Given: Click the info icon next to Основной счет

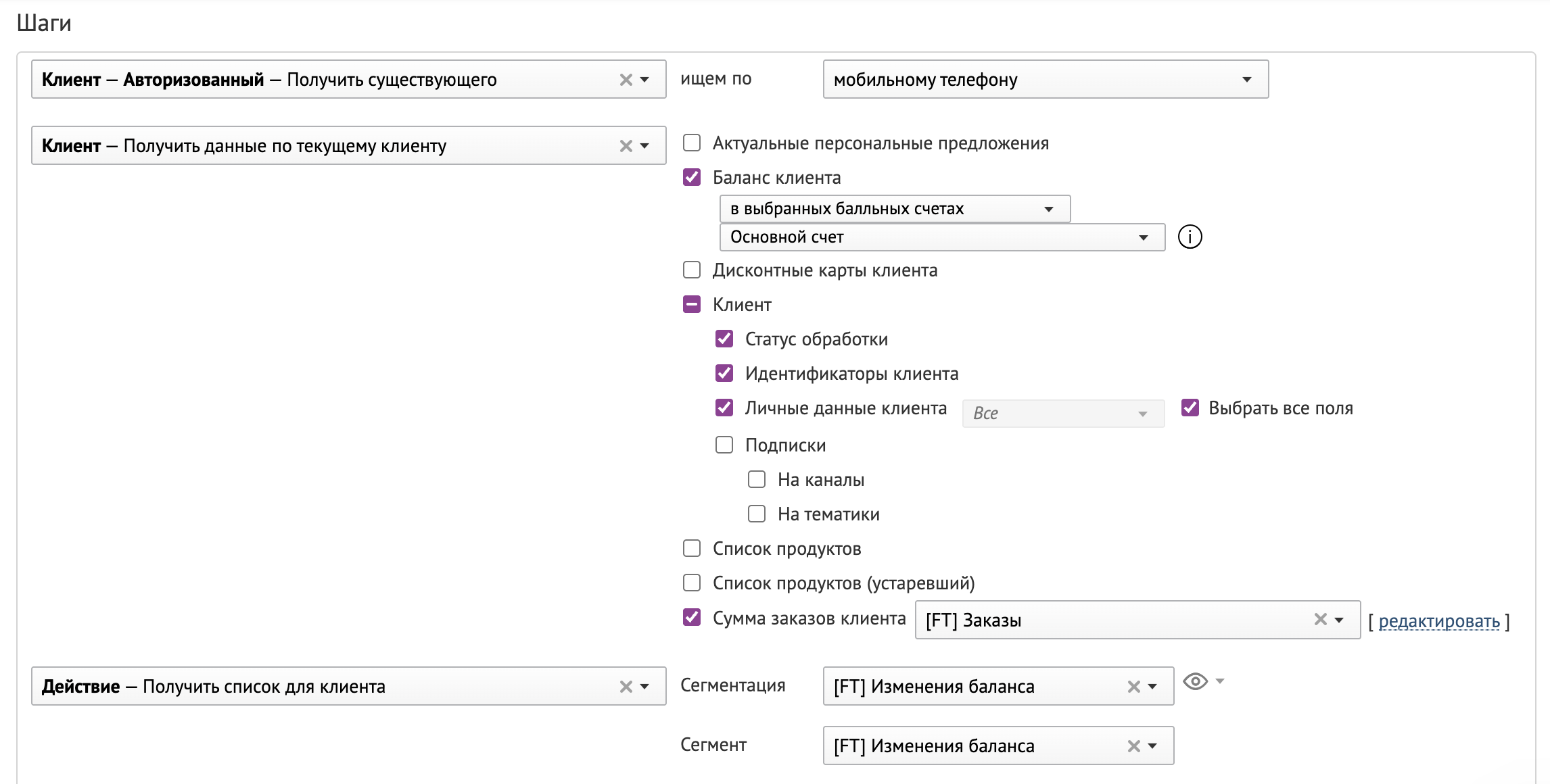Looking at the screenshot, I should click(1190, 237).
